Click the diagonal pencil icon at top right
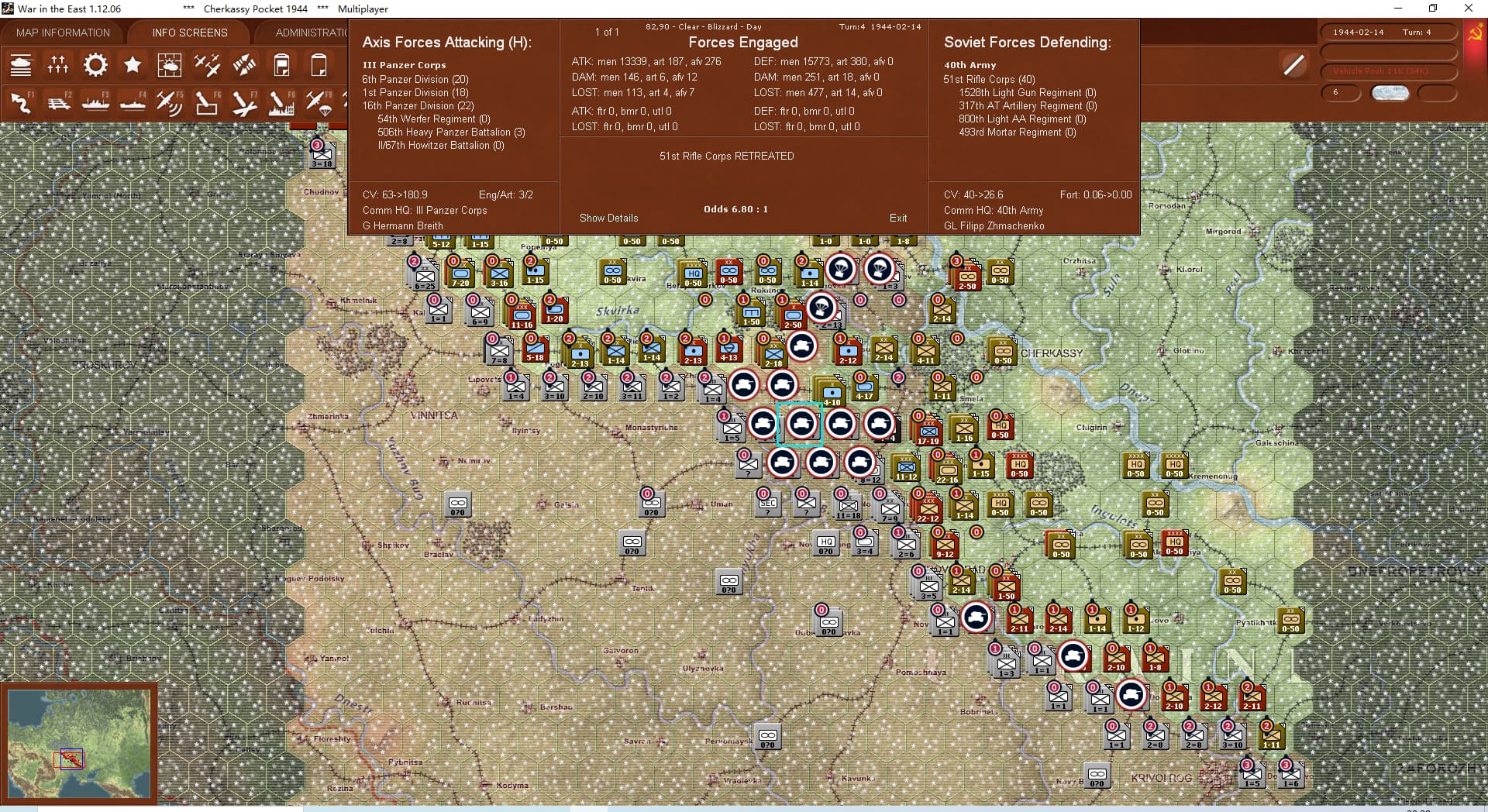This screenshot has width=1488, height=812. point(1293,65)
